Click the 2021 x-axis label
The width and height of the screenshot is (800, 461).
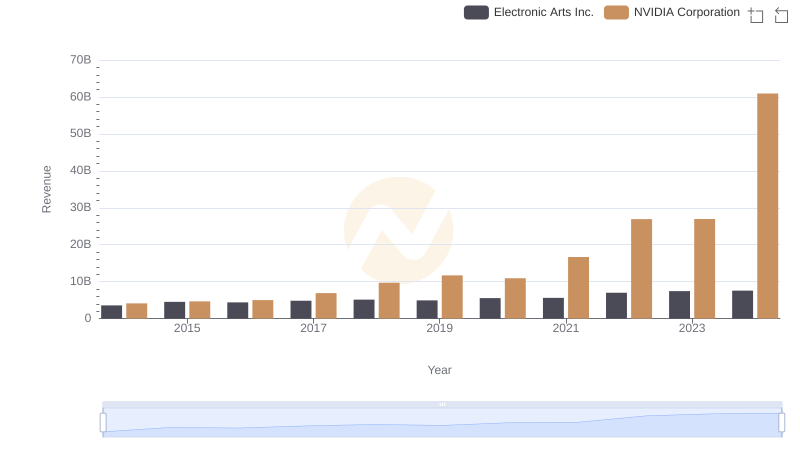click(565, 328)
